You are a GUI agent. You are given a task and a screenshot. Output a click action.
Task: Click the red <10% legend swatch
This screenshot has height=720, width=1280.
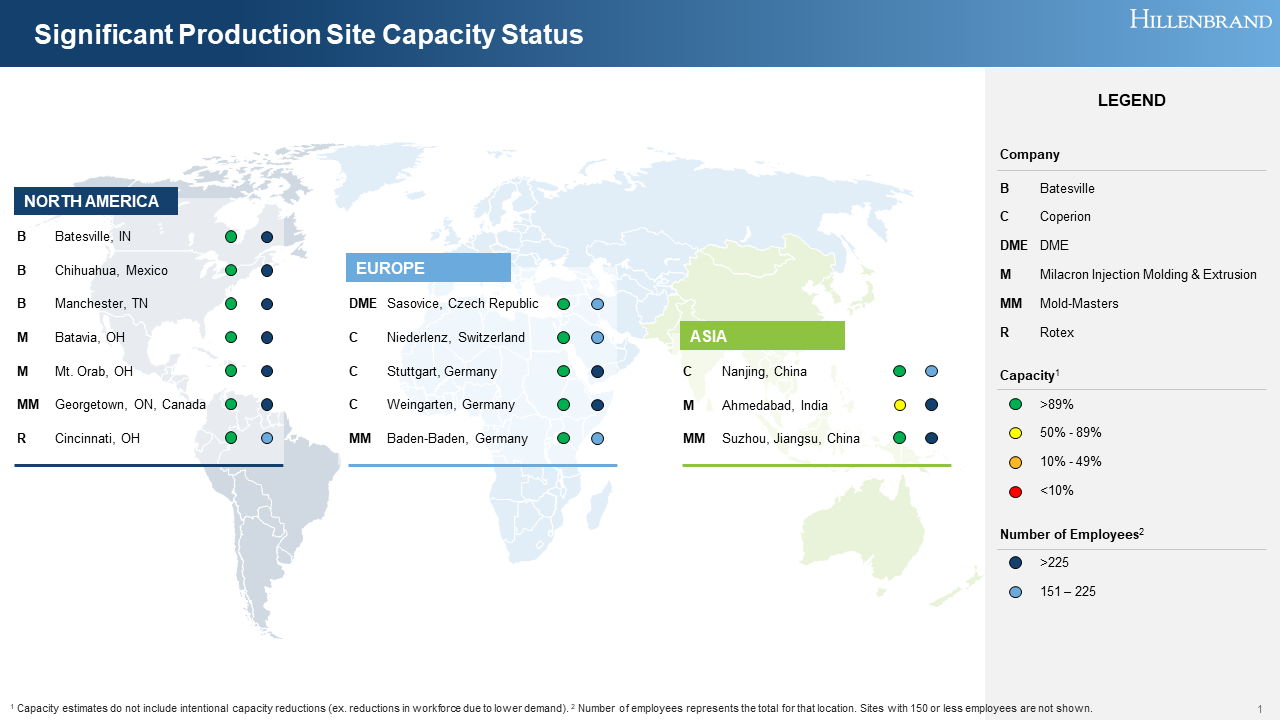click(x=1016, y=491)
